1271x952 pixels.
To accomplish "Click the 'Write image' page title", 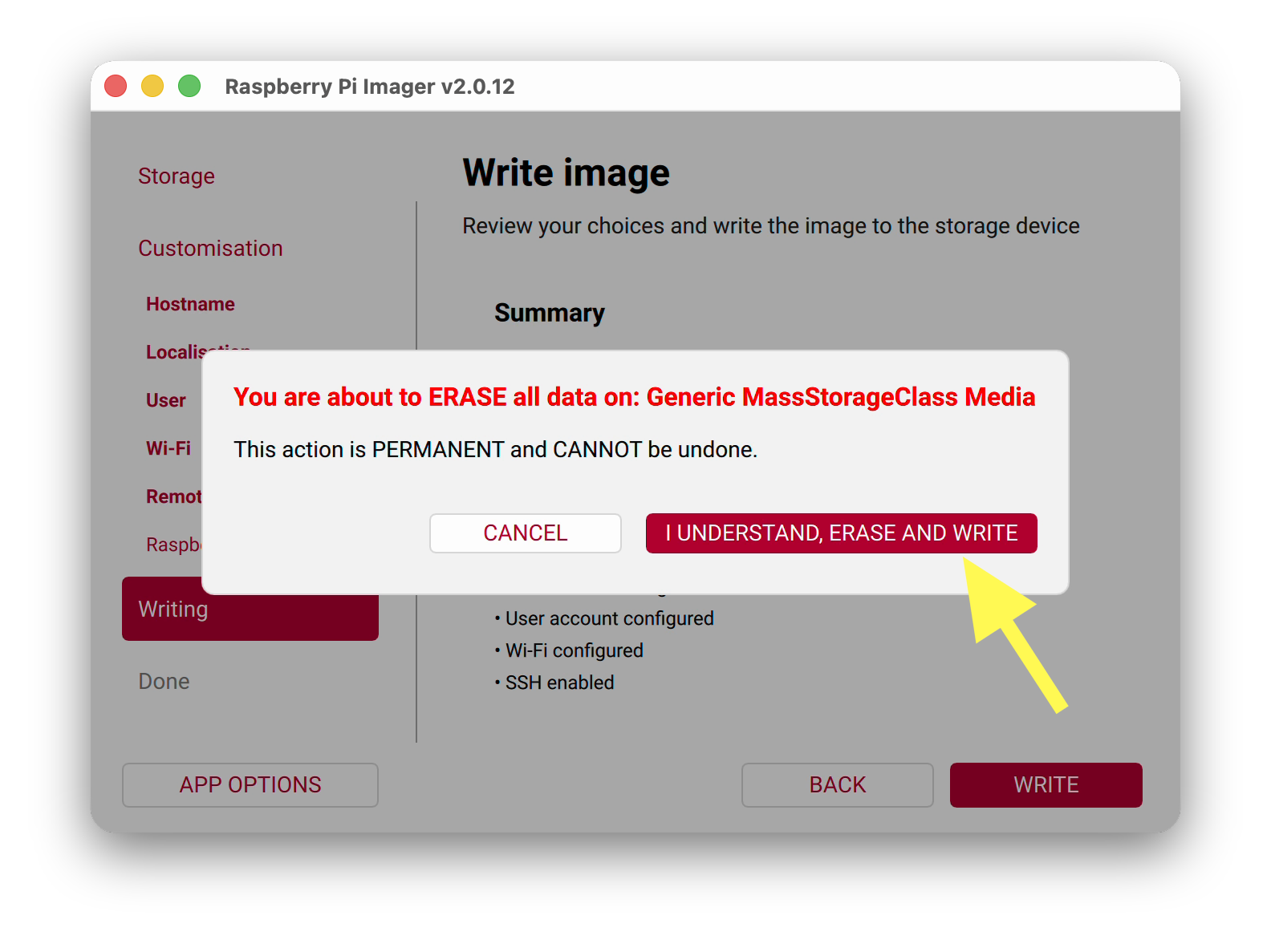I will [566, 172].
